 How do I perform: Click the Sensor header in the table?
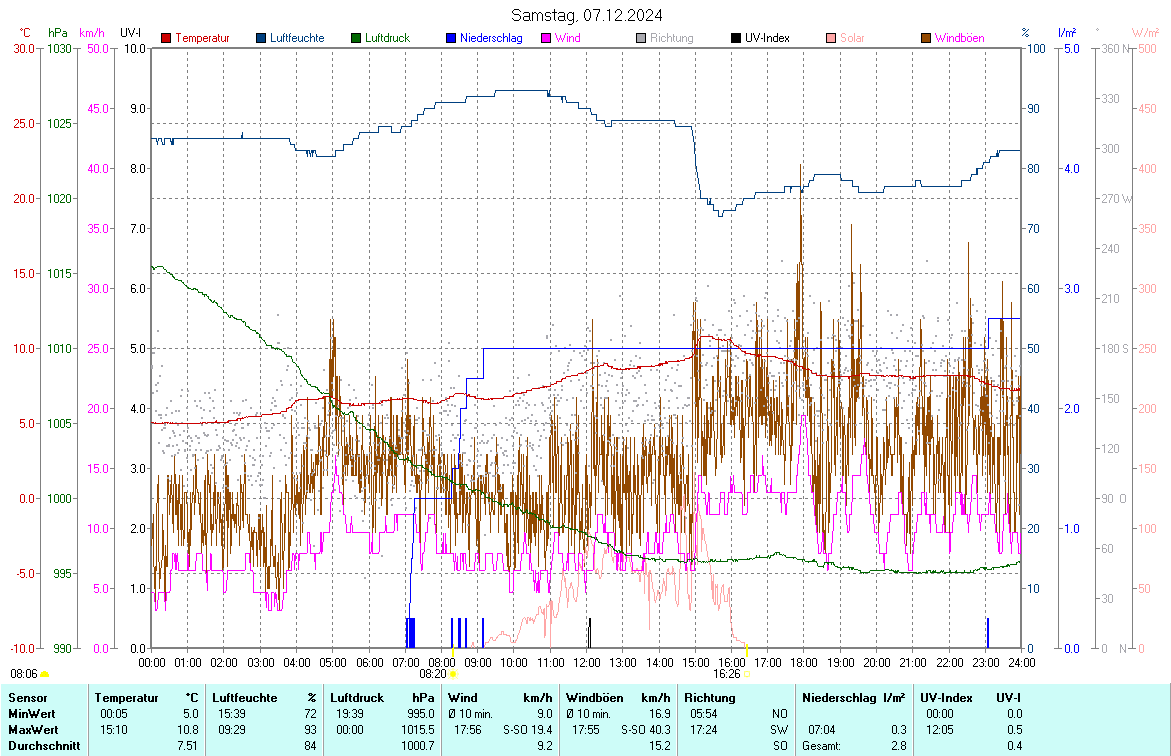tap(27, 697)
